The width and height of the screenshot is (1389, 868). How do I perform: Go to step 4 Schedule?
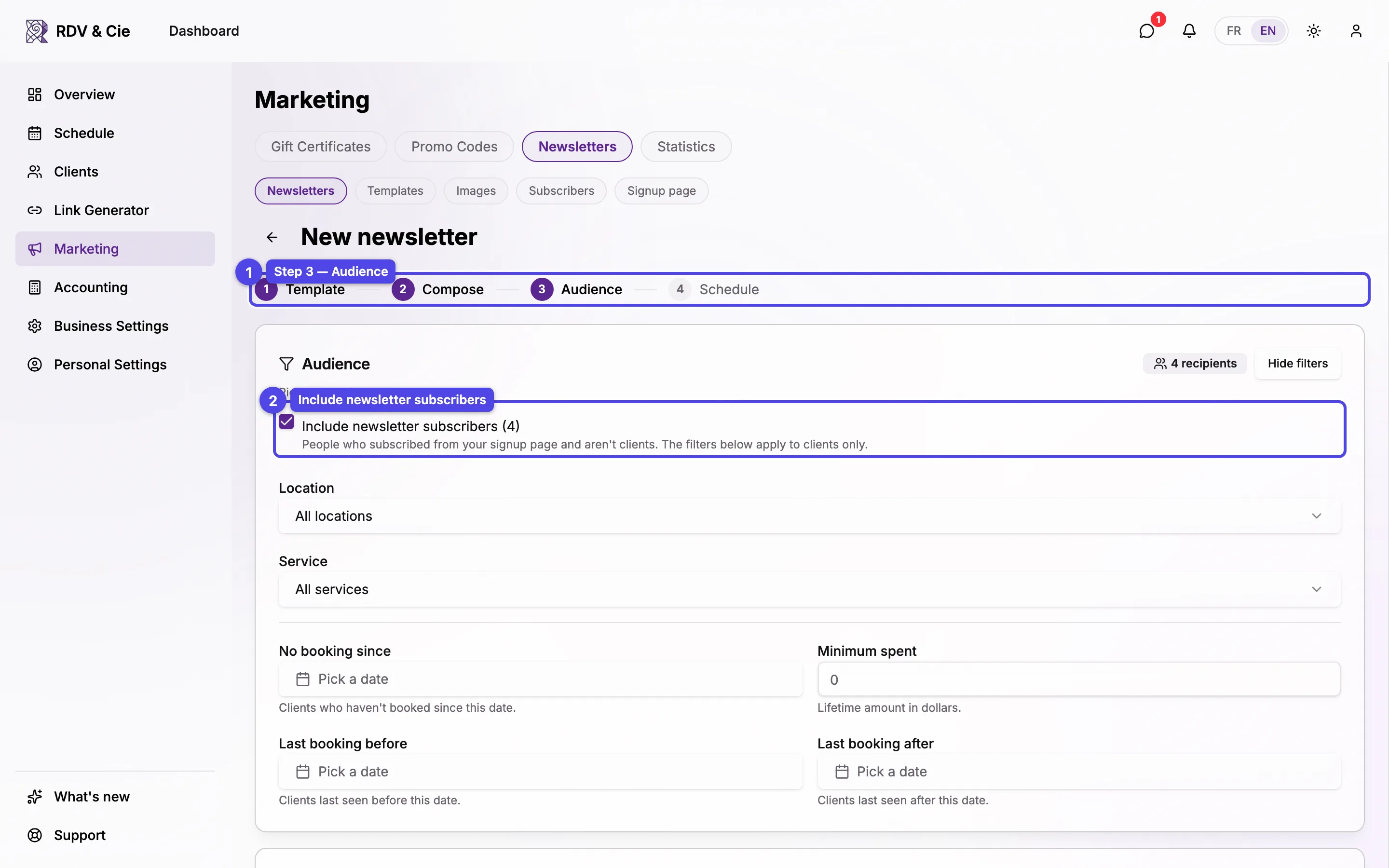[x=713, y=289]
